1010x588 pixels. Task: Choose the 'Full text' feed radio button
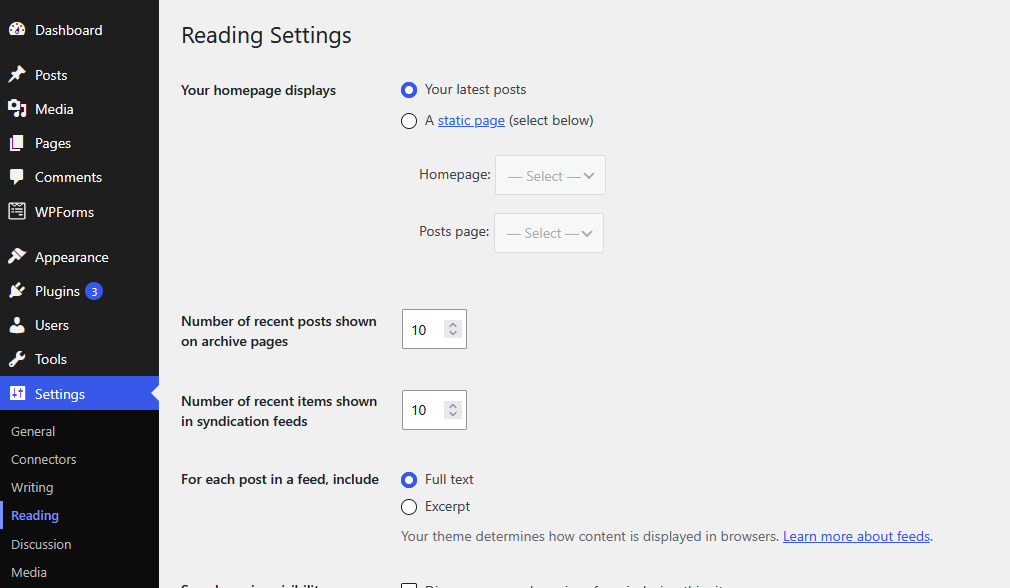tap(409, 480)
